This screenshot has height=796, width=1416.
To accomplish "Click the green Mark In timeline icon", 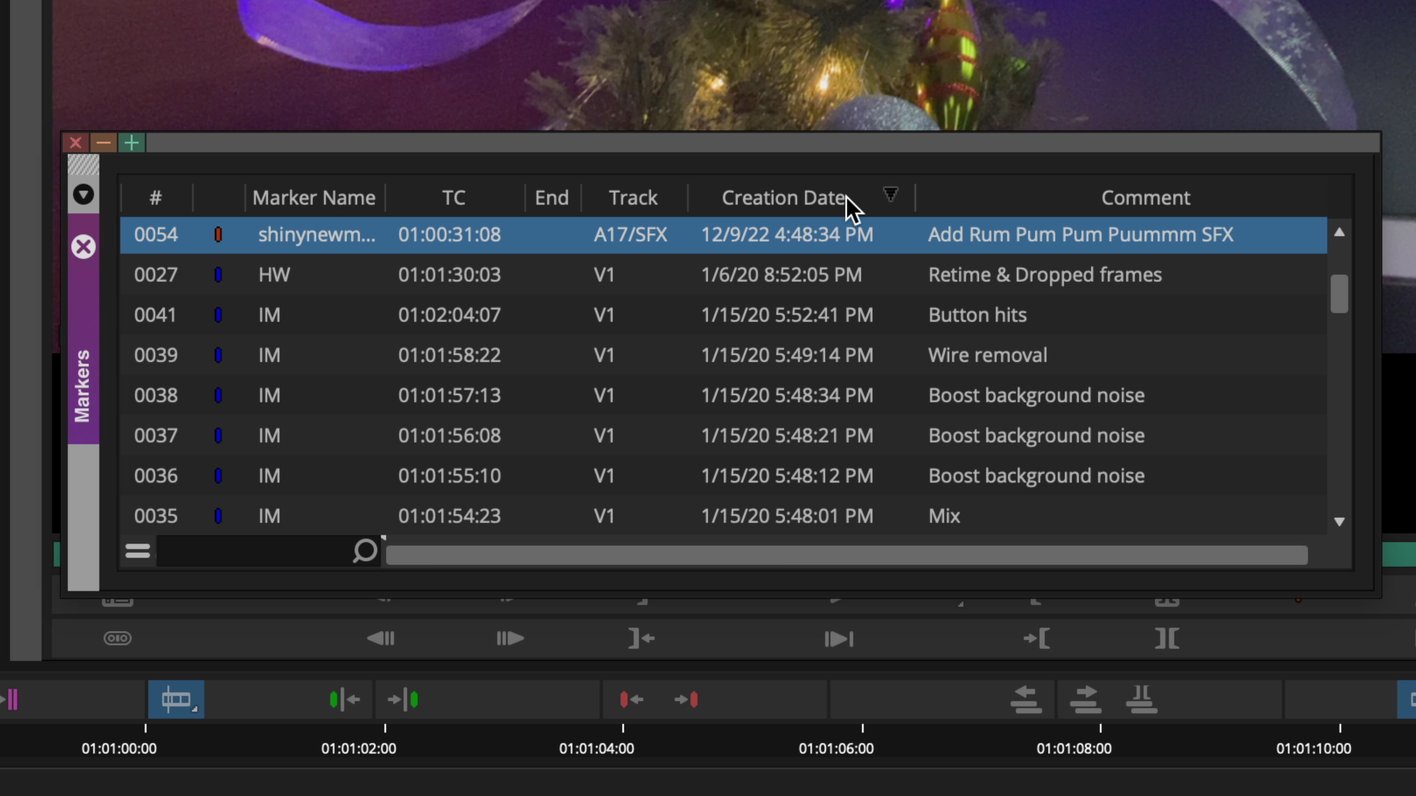I will [x=344, y=700].
